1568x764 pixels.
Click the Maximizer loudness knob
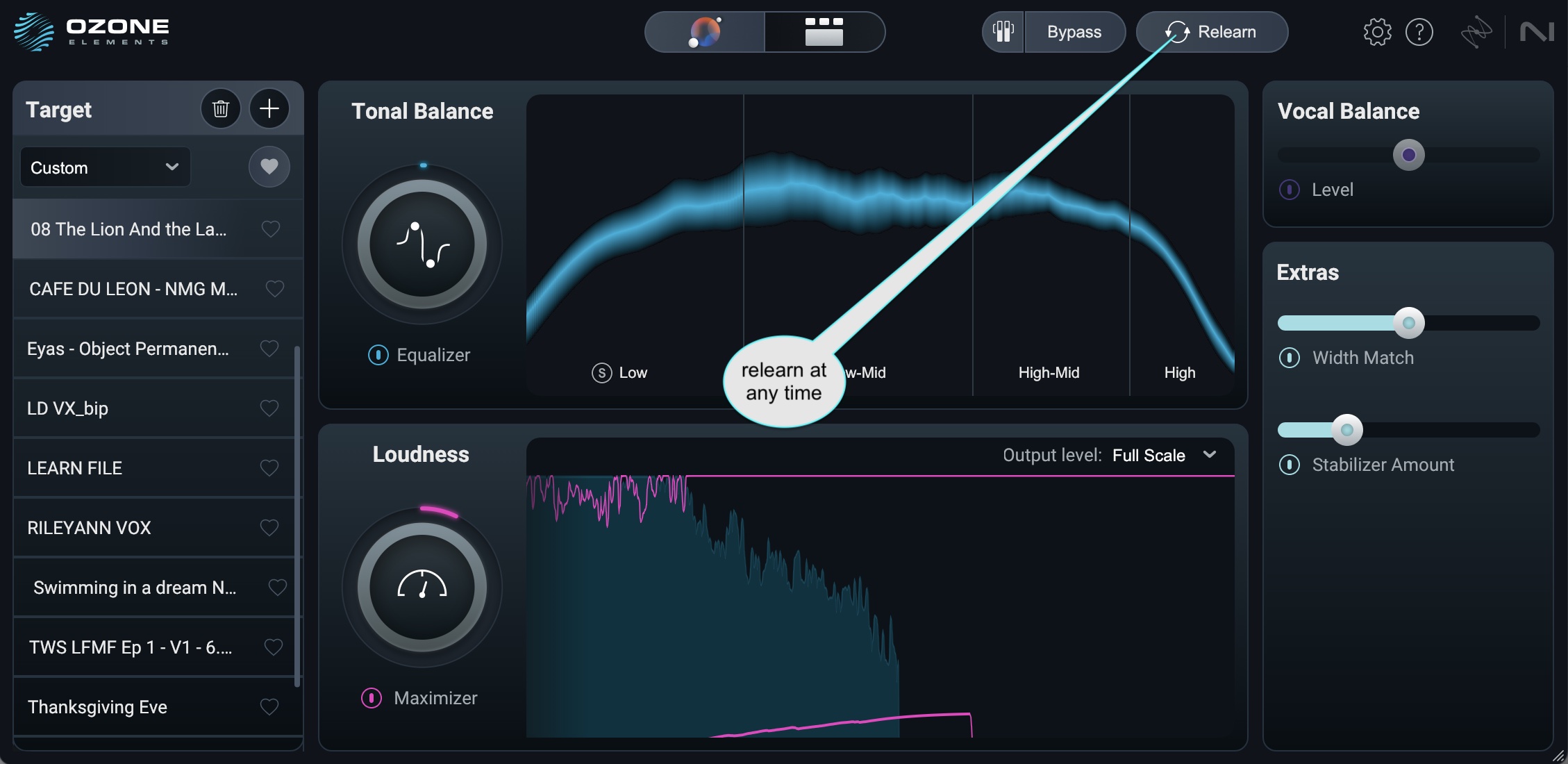[x=422, y=587]
